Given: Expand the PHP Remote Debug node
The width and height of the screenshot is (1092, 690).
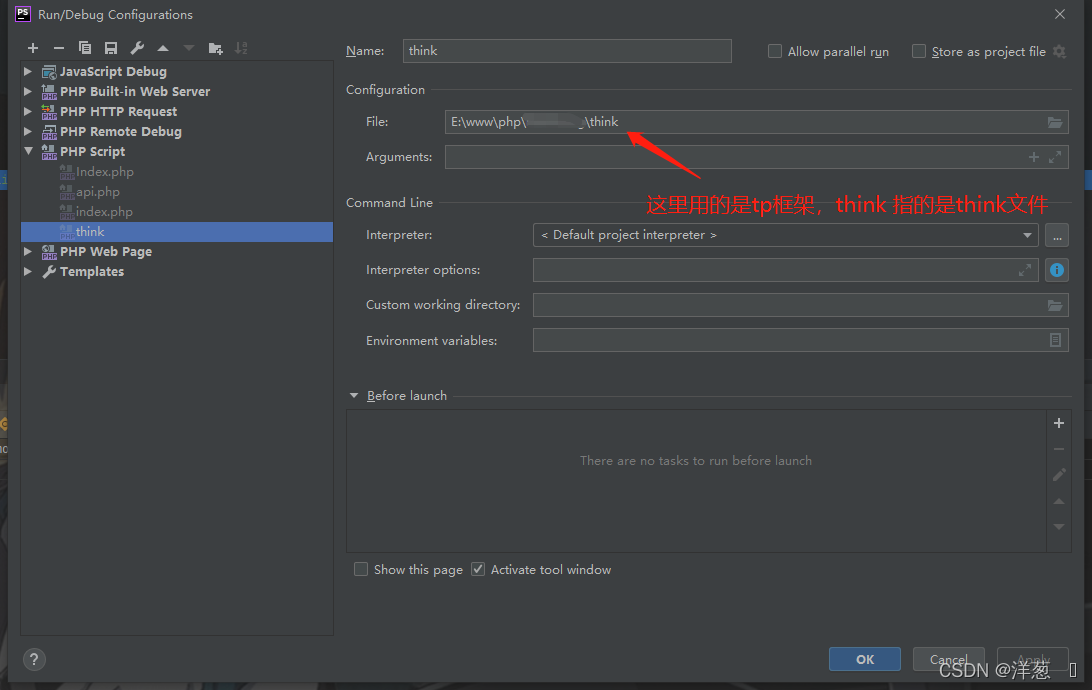Looking at the screenshot, I should click(28, 131).
